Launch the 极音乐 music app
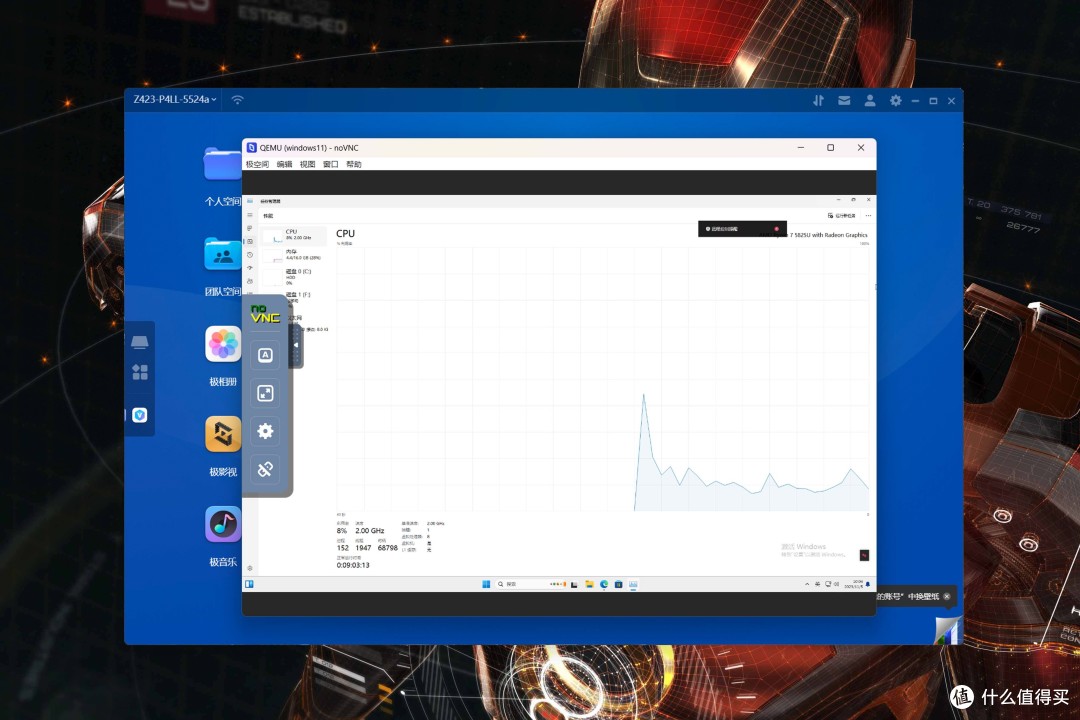Image resolution: width=1080 pixels, height=720 pixels. (223, 524)
